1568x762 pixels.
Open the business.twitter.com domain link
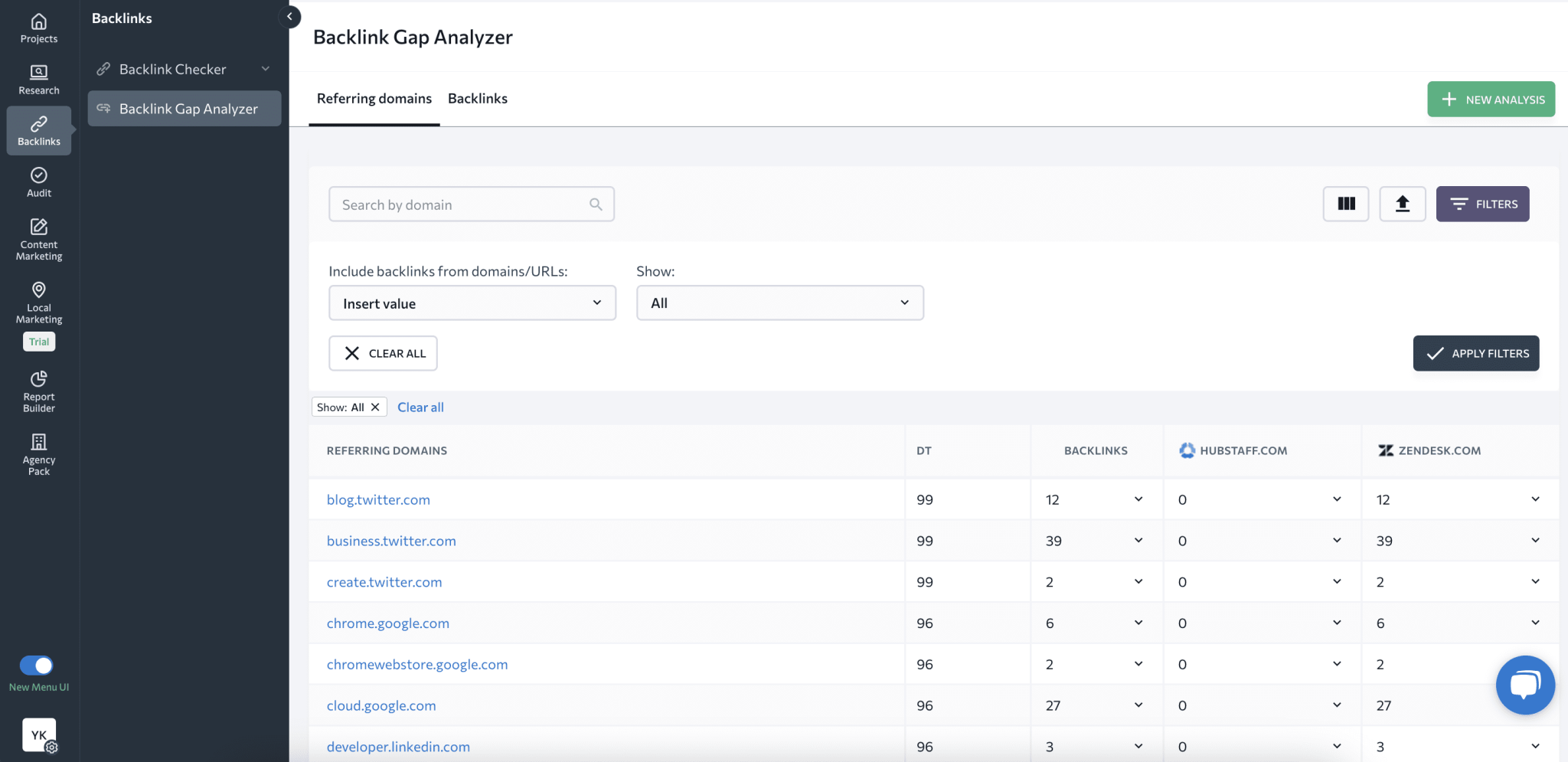[x=390, y=540]
